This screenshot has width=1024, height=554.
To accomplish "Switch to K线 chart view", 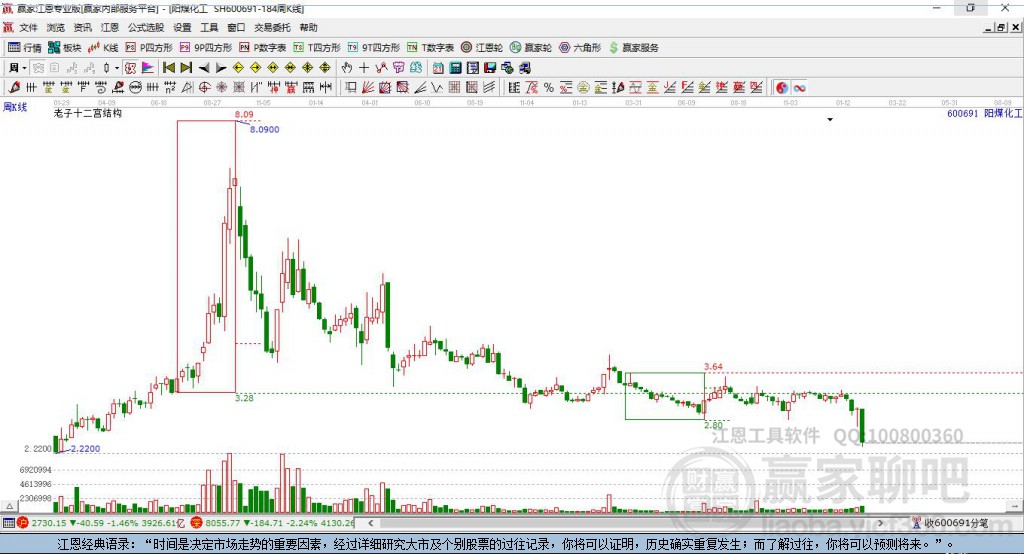I will [x=103, y=48].
